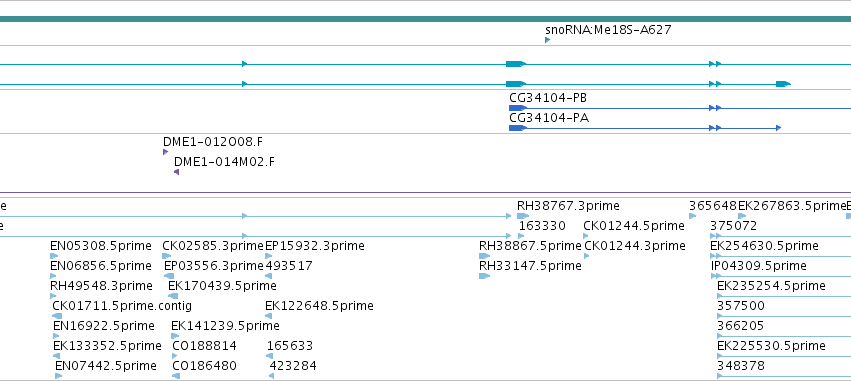Screen dimensions: 851x381
Task: Select EST 357500
Action: [x=741, y=306]
